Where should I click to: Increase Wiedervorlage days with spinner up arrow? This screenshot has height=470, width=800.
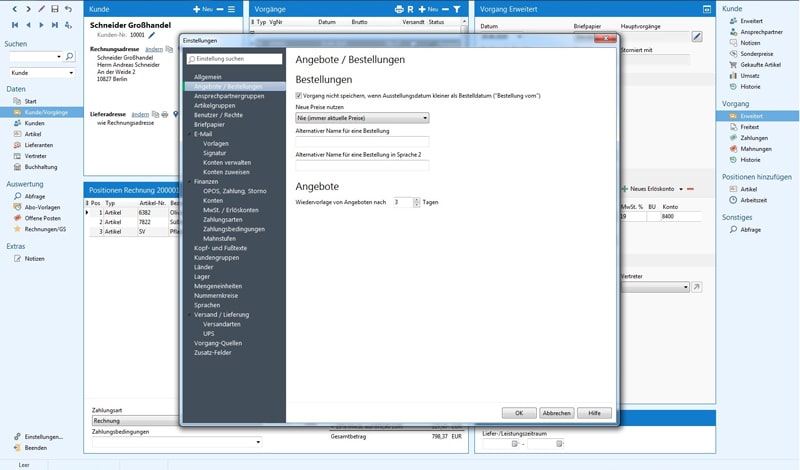point(415,199)
